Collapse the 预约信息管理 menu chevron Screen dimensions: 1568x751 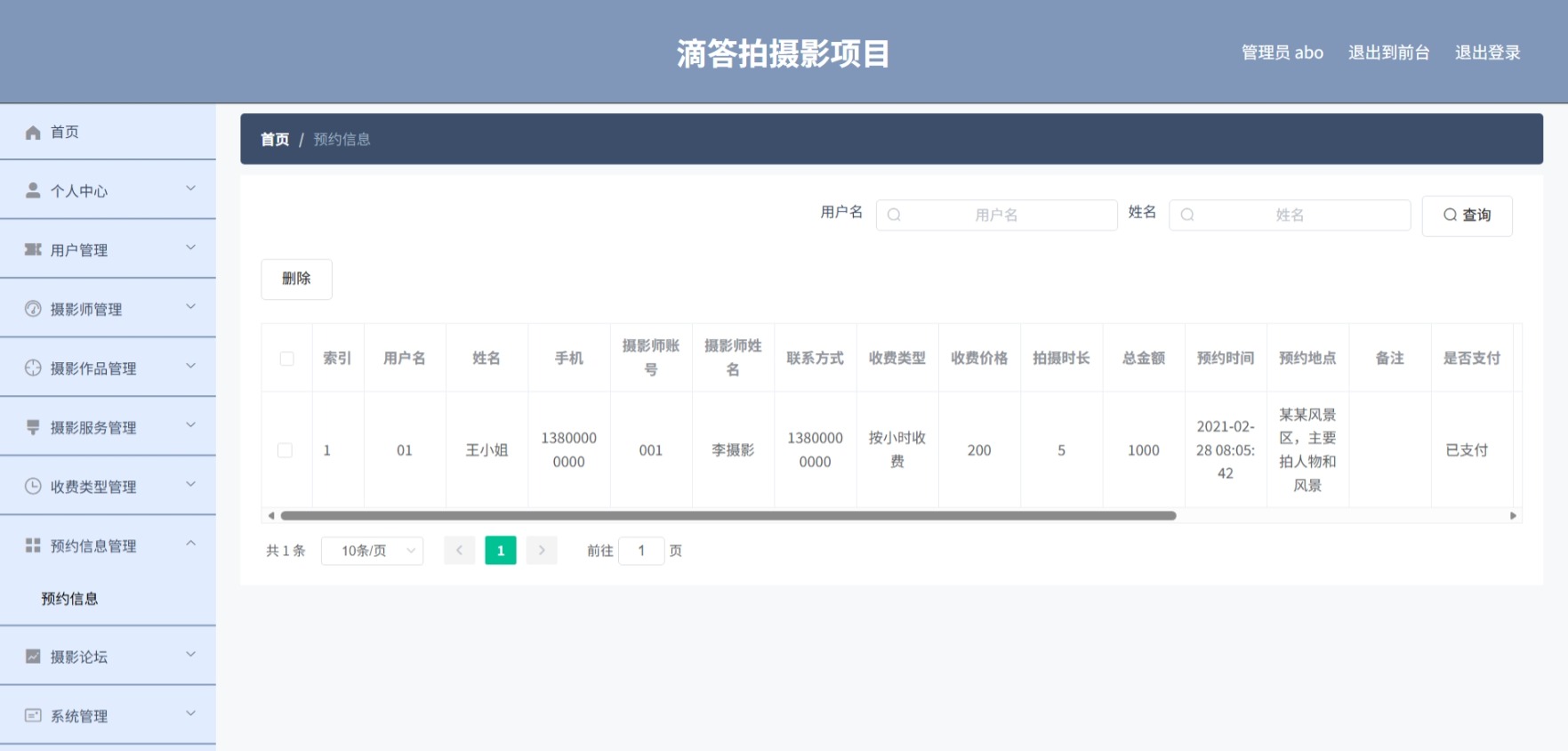190,544
